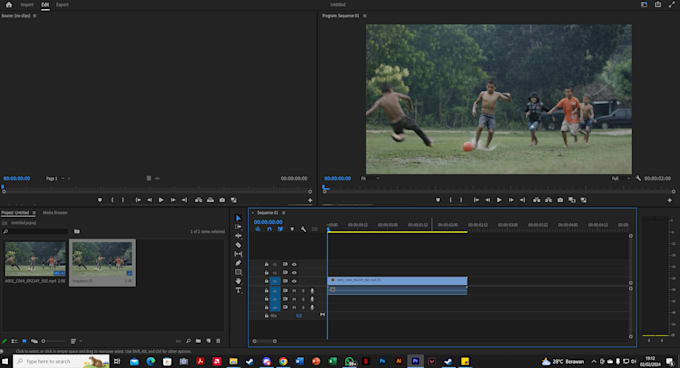
Task: Open Program Monitor zoom level dropdown
Action: pos(370,179)
